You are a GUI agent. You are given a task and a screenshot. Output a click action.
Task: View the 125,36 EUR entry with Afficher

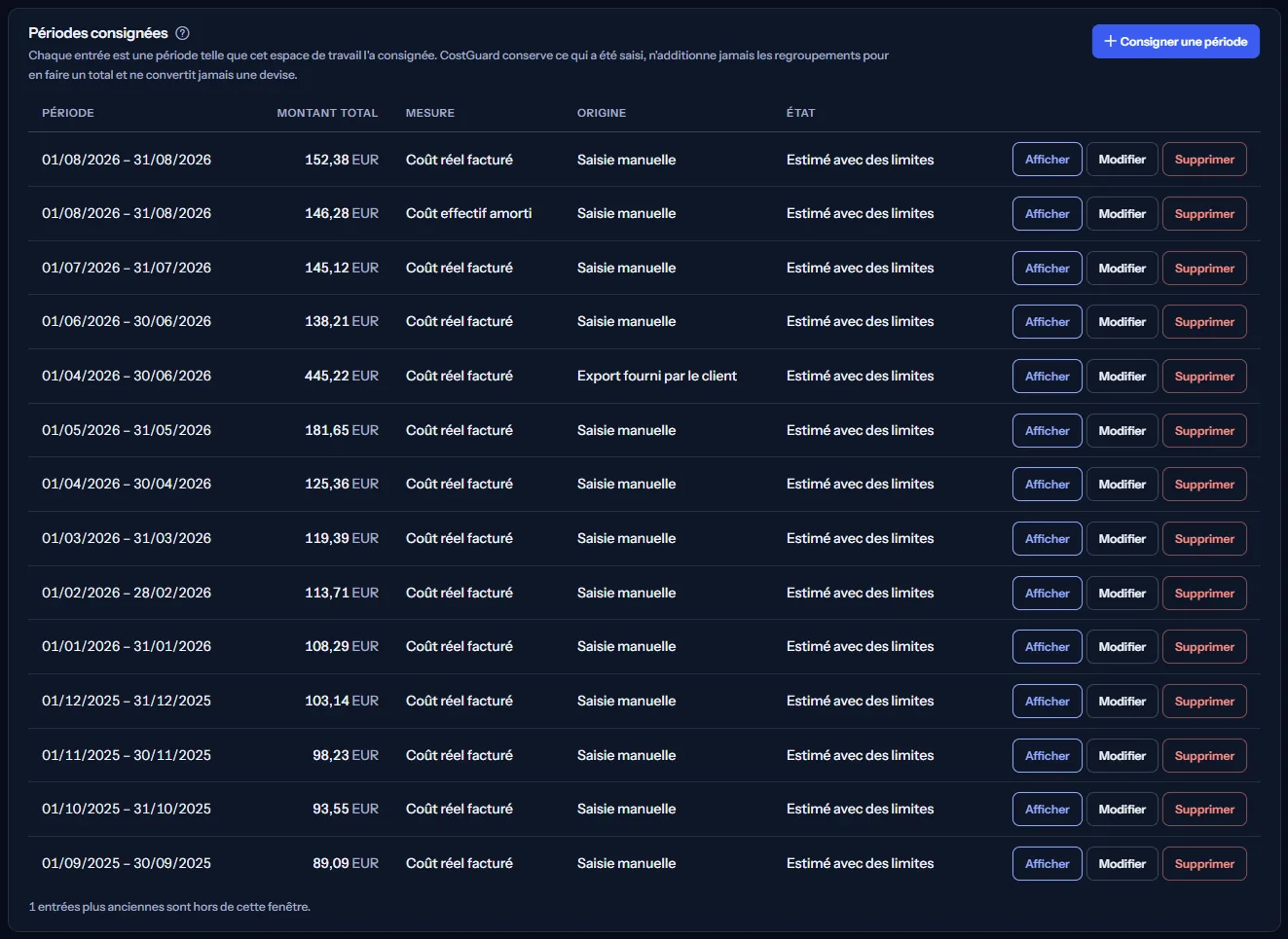coord(1047,485)
